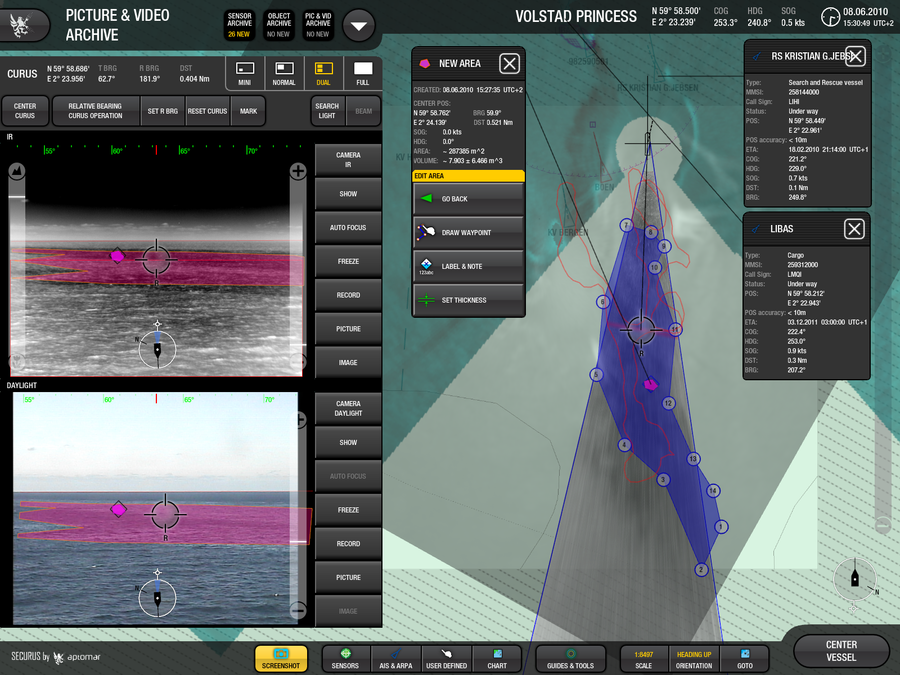The image size is (900, 675).
Task: Toggle Auto Focus for IR camera
Action: (x=348, y=227)
